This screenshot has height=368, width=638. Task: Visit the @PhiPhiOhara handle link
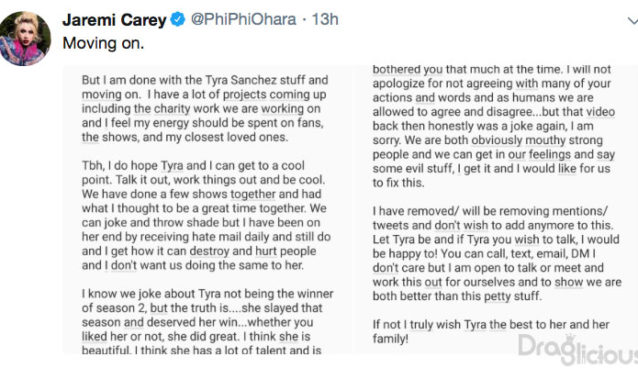pos(243,19)
